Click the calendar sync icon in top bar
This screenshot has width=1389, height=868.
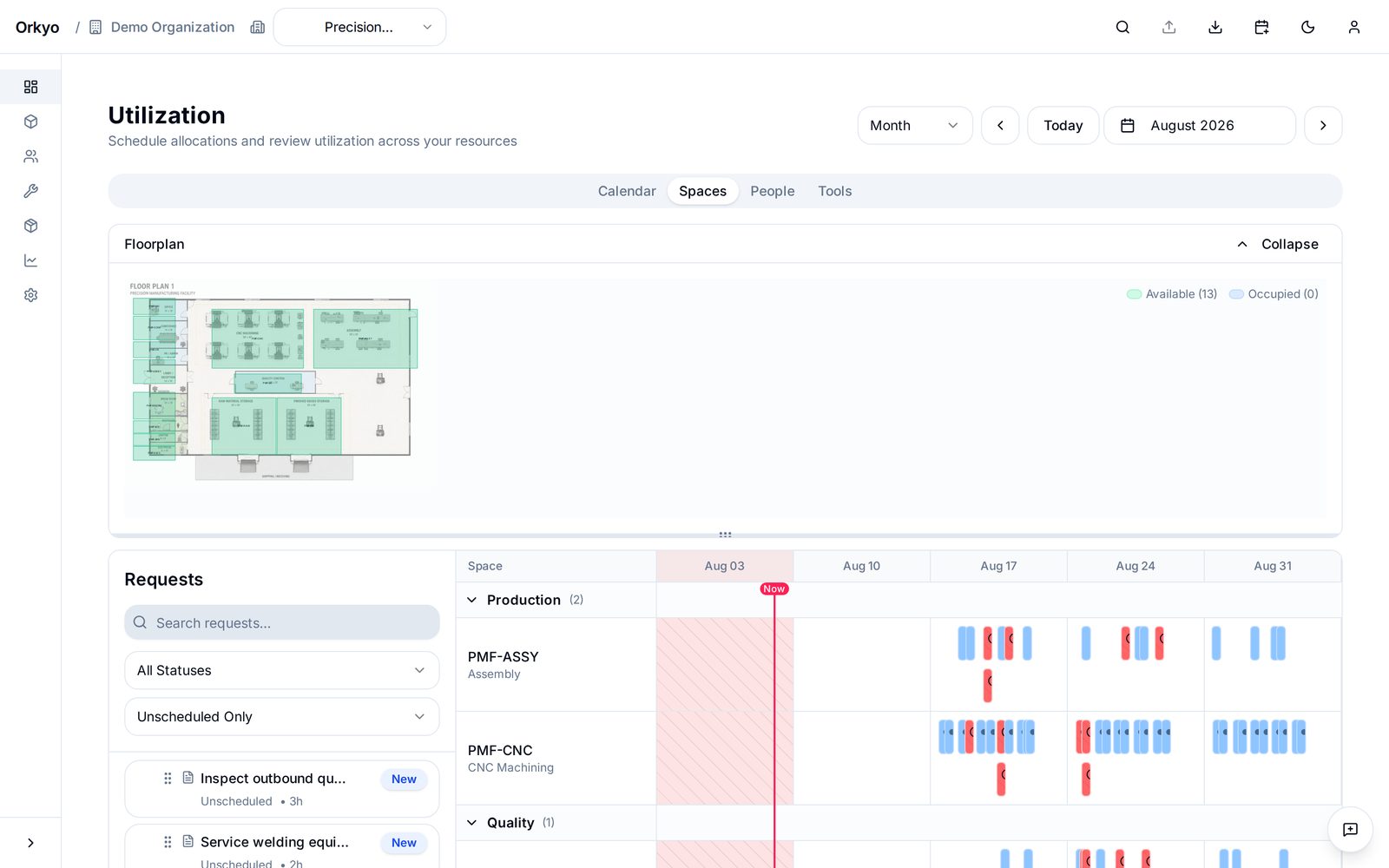1261,27
